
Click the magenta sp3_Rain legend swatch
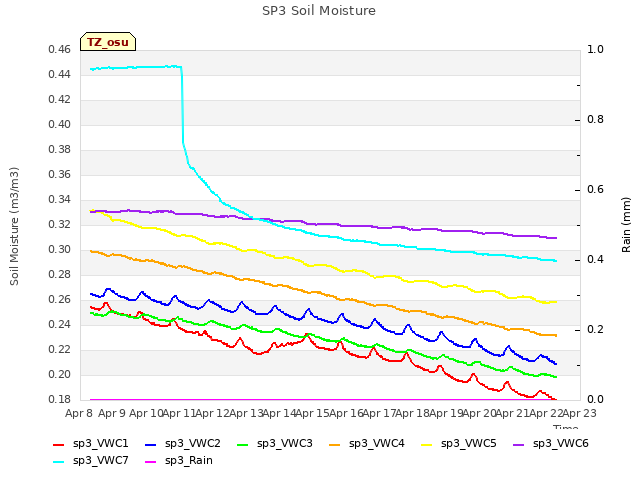pos(151,462)
